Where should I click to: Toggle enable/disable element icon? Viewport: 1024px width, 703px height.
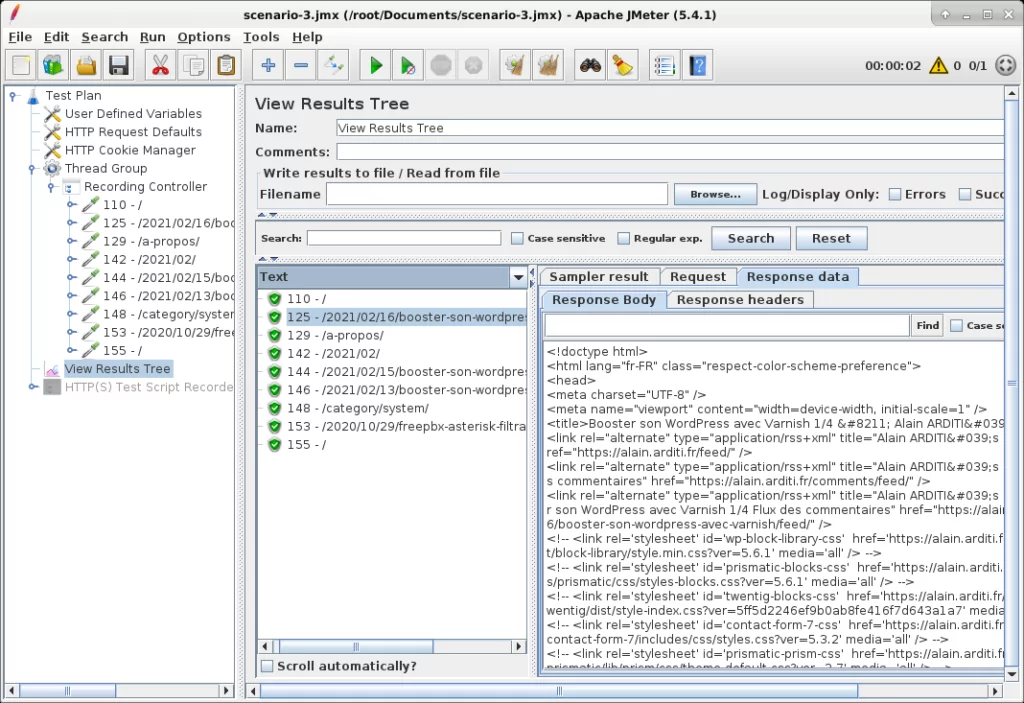[x=334, y=65]
